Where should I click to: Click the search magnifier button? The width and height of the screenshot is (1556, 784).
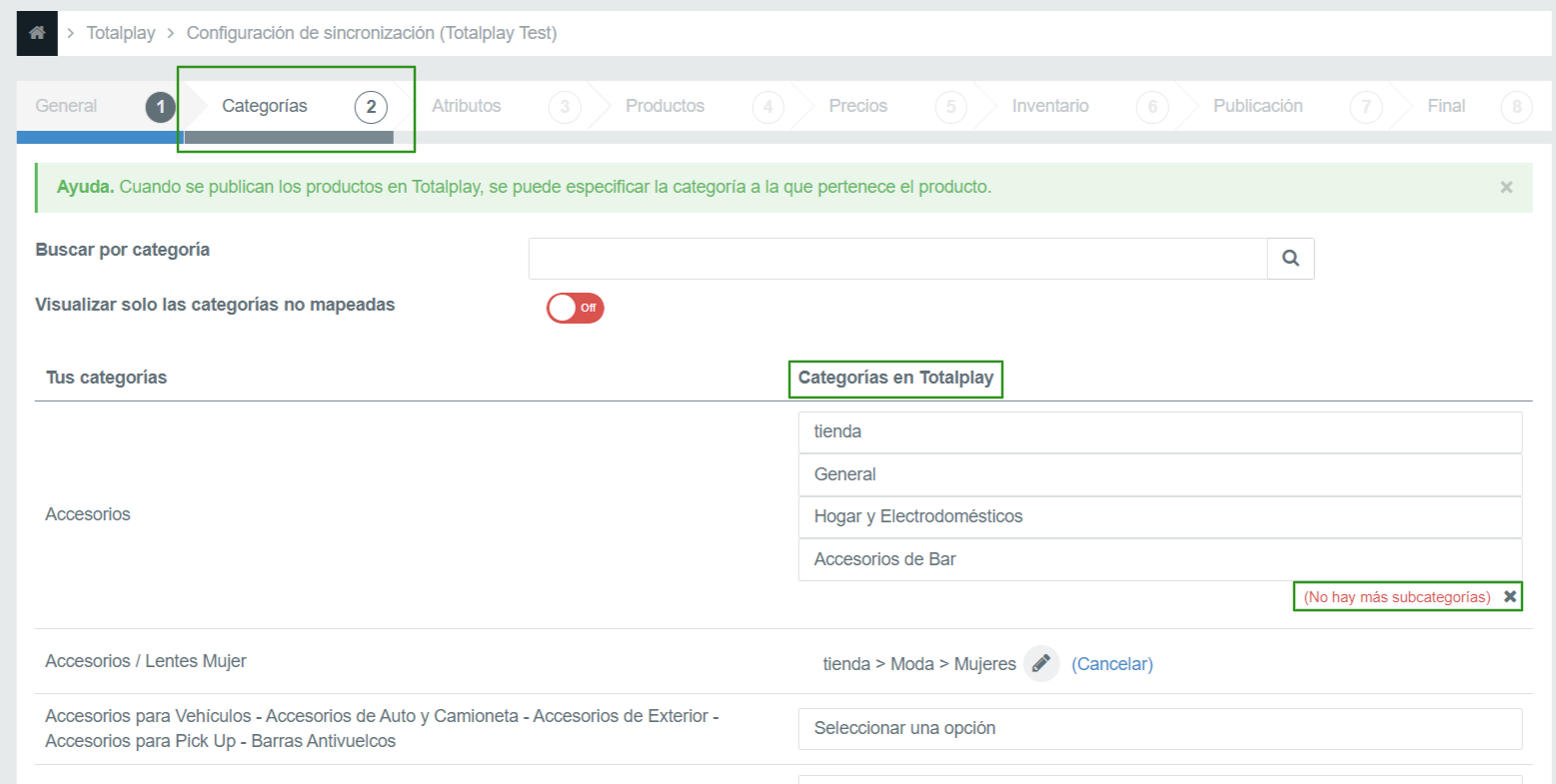(x=1290, y=259)
